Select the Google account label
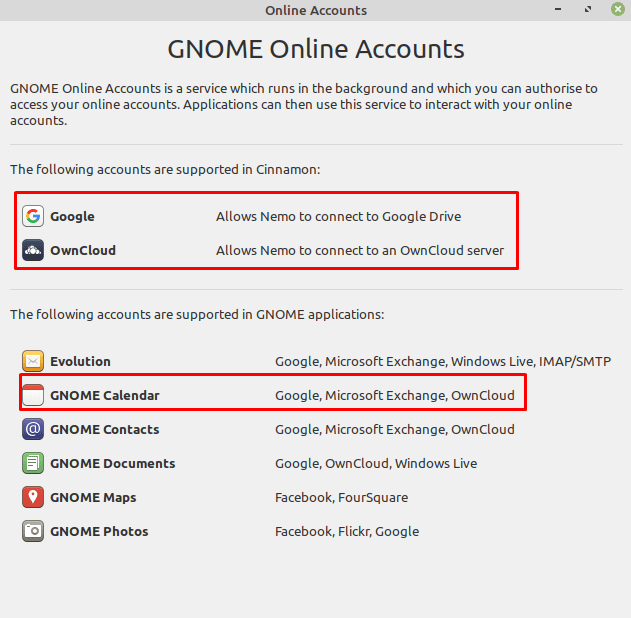 (x=72, y=216)
